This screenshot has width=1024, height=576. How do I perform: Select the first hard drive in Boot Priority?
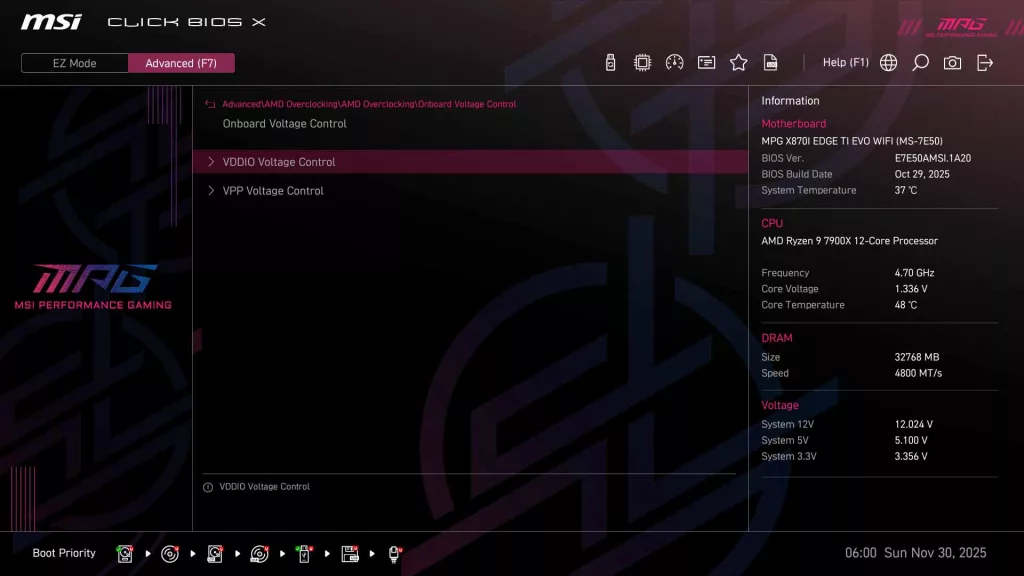pyautogui.click(x=124, y=552)
